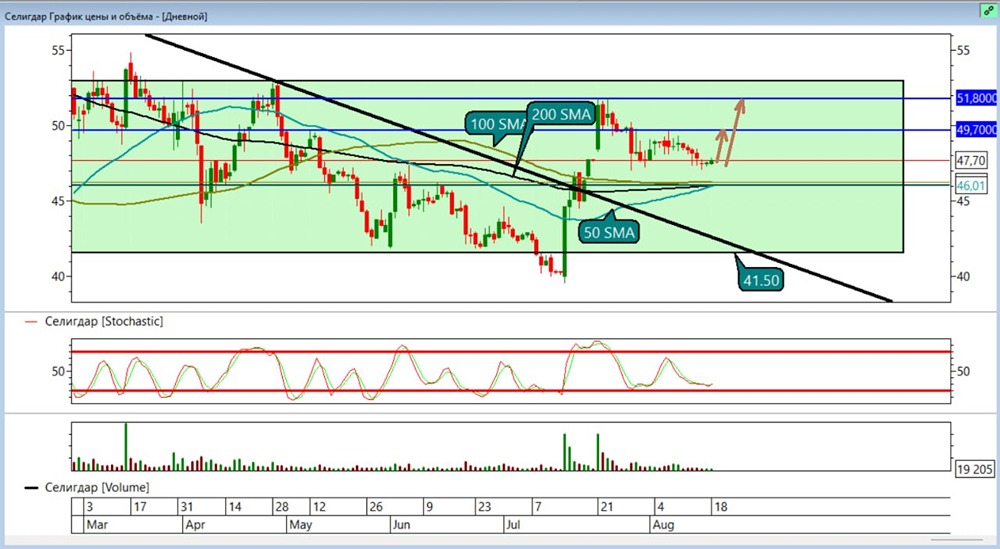Click the upper red stochastic overbought line
Image resolution: width=1000 pixels, height=549 pixels.
[x=511, y=352]
